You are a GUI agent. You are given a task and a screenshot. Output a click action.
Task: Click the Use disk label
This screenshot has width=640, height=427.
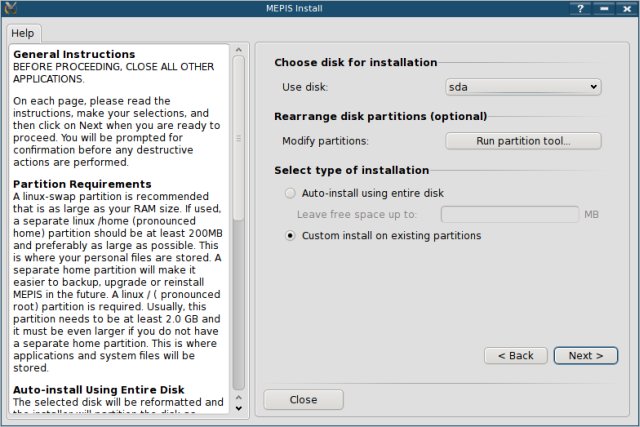click(305, 87)
